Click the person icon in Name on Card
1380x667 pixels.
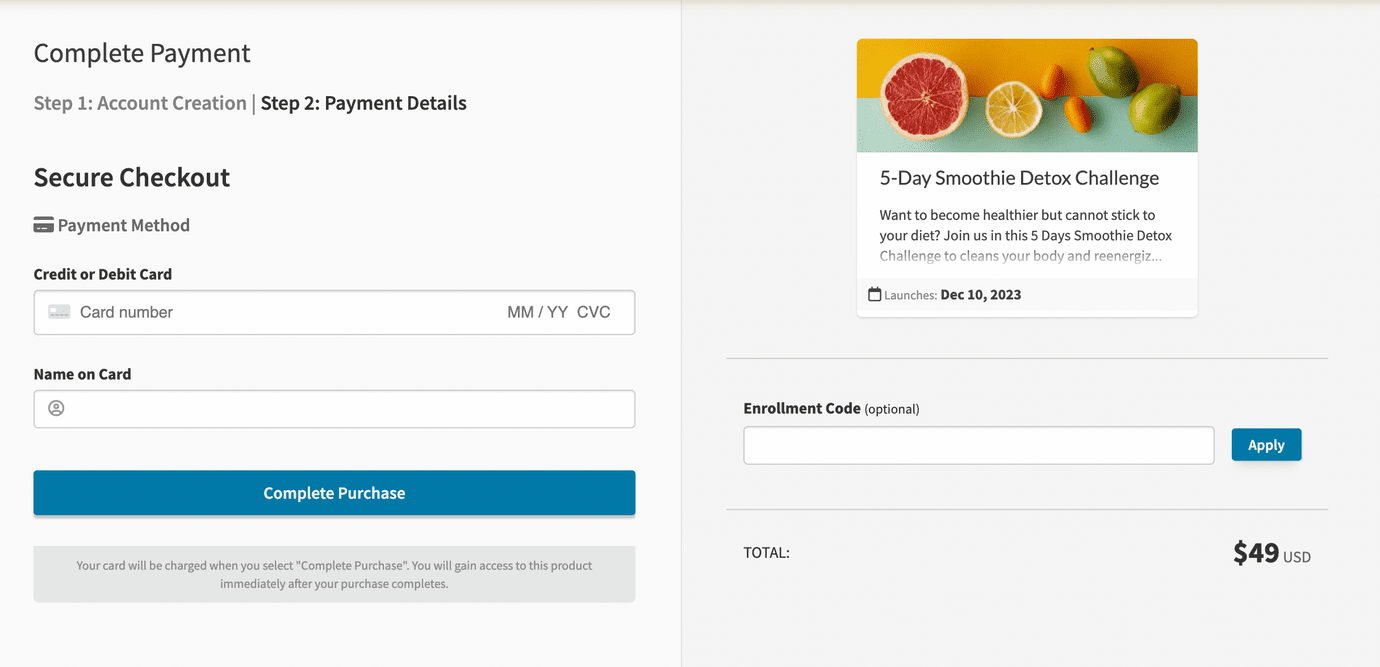pos(56,408)
